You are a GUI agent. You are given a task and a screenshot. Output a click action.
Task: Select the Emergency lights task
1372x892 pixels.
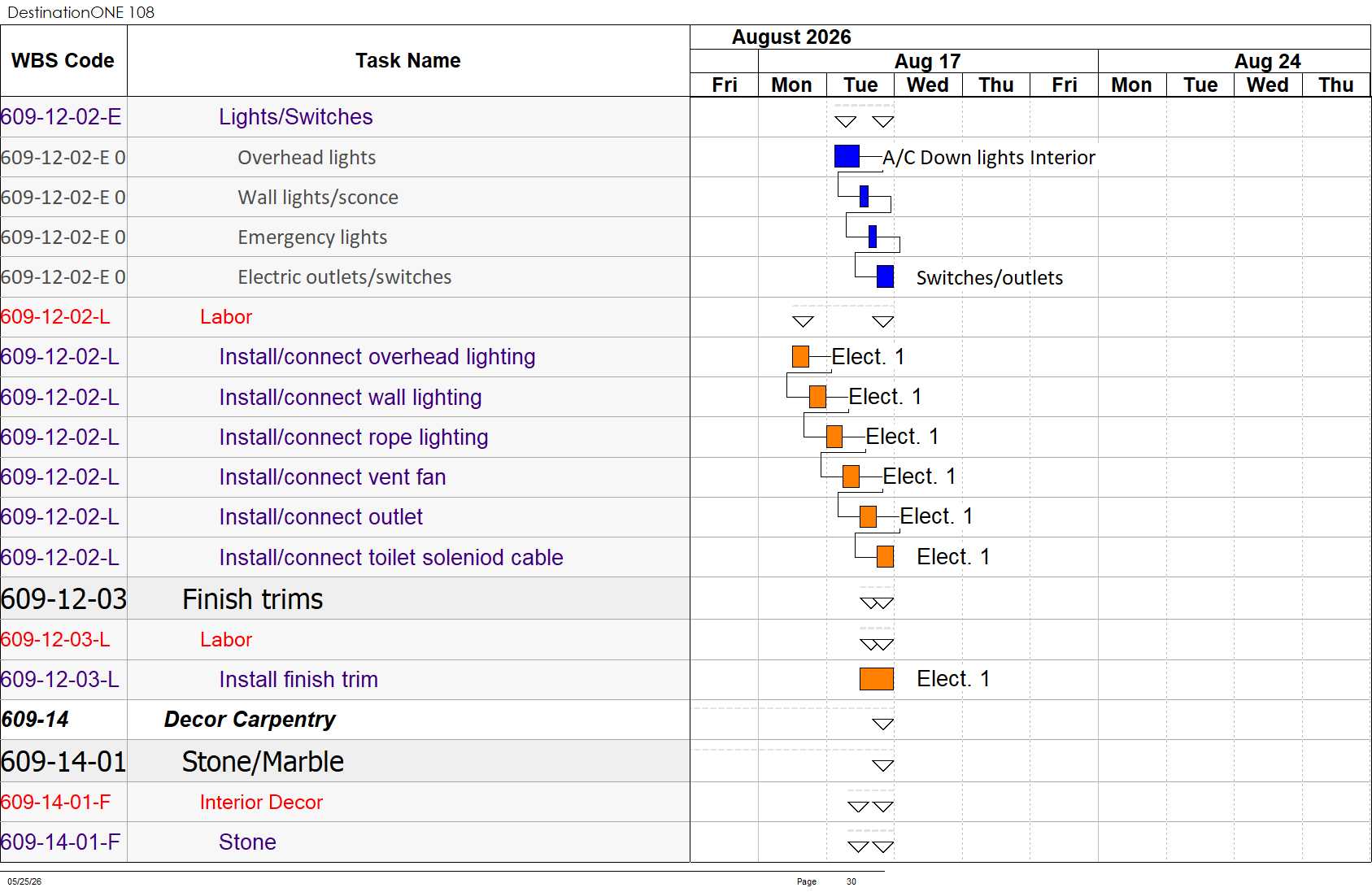[312, 237]
